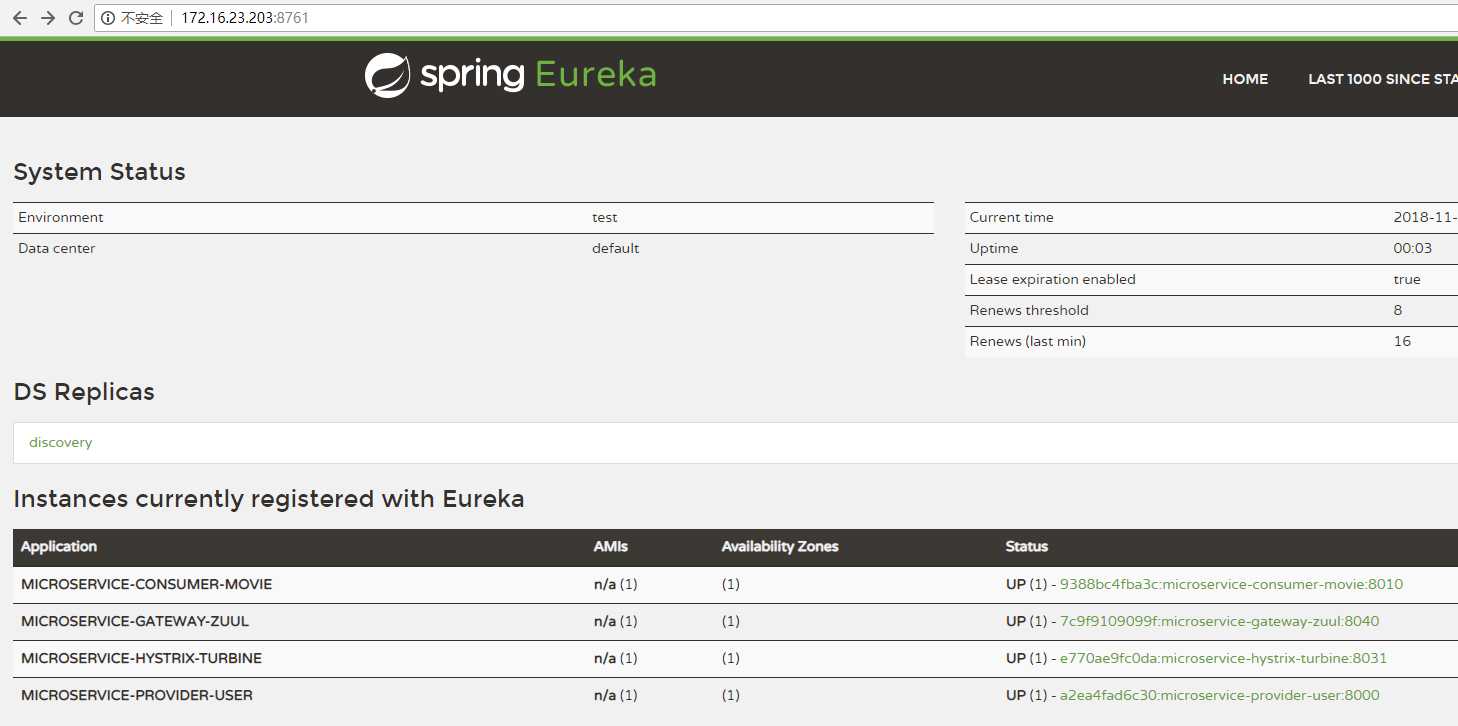This screenshot has width=1458, height=726.
Task: Click the '16' renews last min value
Action: click(1402, 341)
